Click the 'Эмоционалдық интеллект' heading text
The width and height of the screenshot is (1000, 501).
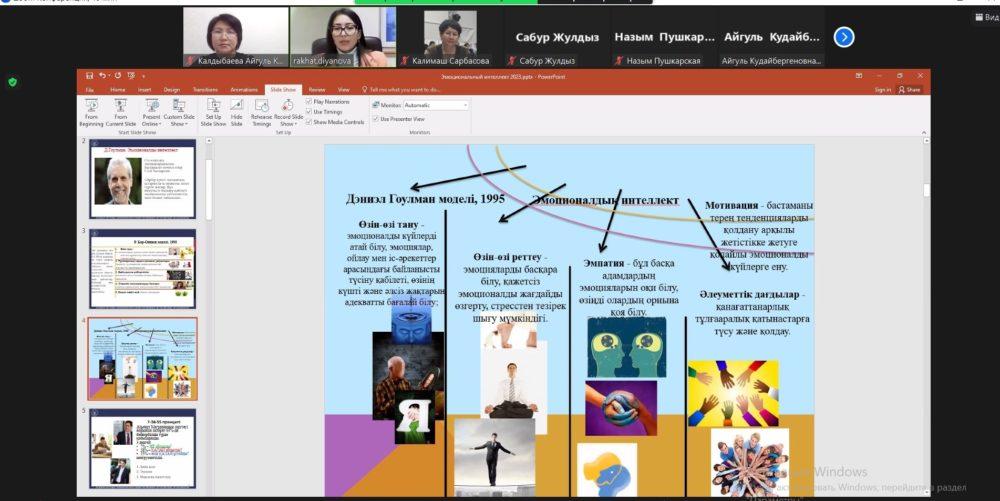[x=606, y=200]
